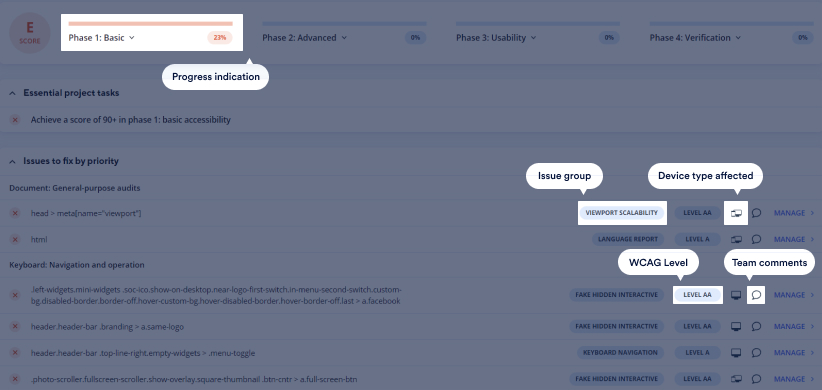
Task: Open the Phase 3: Usability dropdown
Action: point(496,38)
